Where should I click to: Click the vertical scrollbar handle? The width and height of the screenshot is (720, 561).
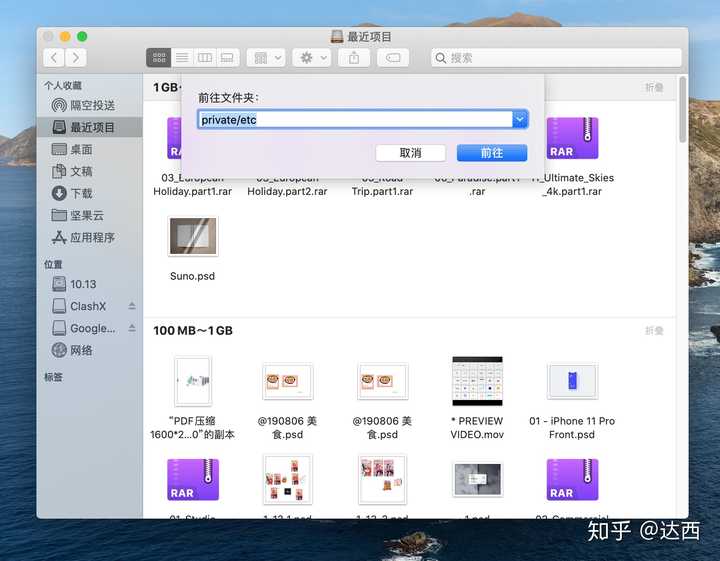pos(682,109)
